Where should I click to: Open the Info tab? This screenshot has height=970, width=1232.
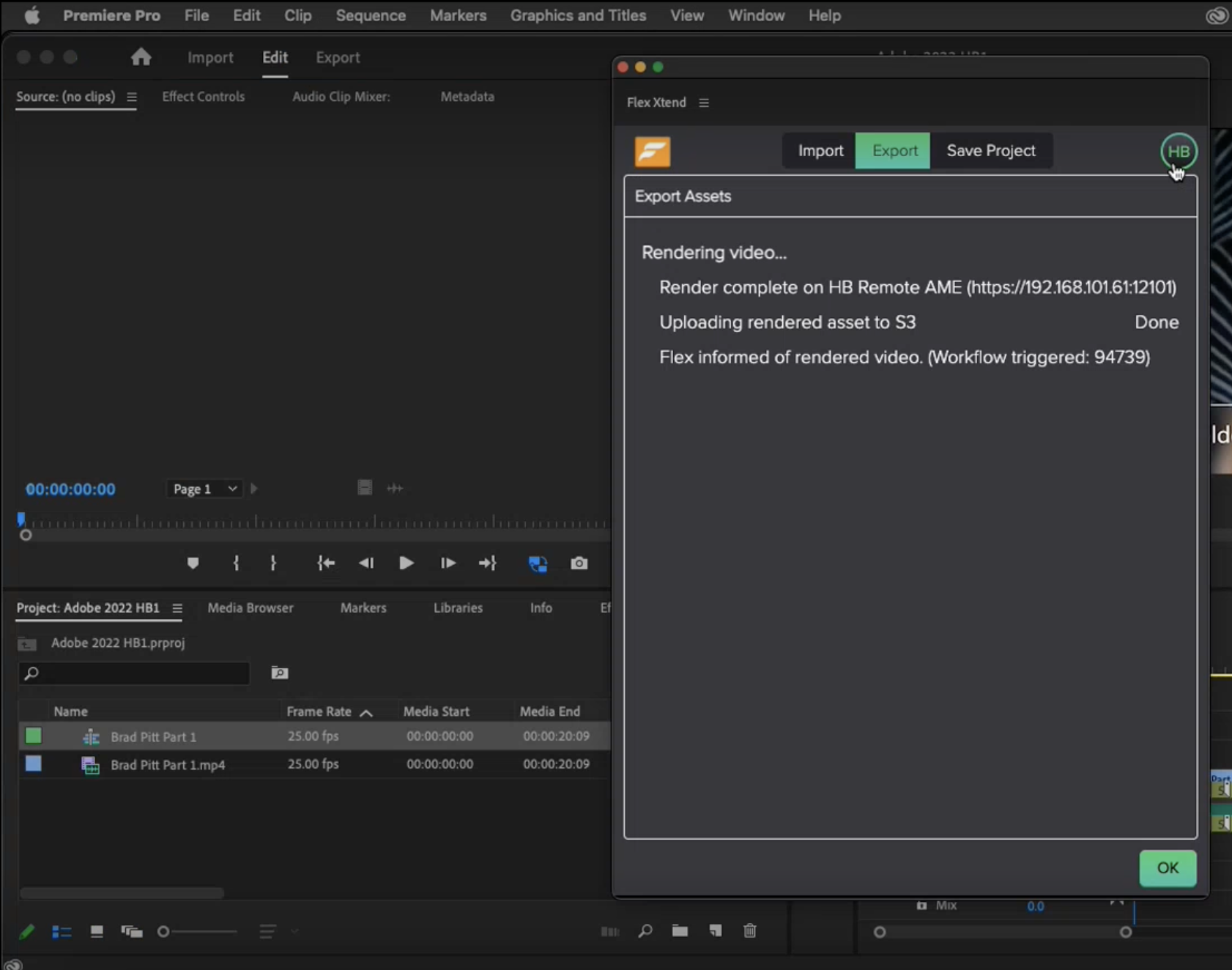click(x=541, y=608)
